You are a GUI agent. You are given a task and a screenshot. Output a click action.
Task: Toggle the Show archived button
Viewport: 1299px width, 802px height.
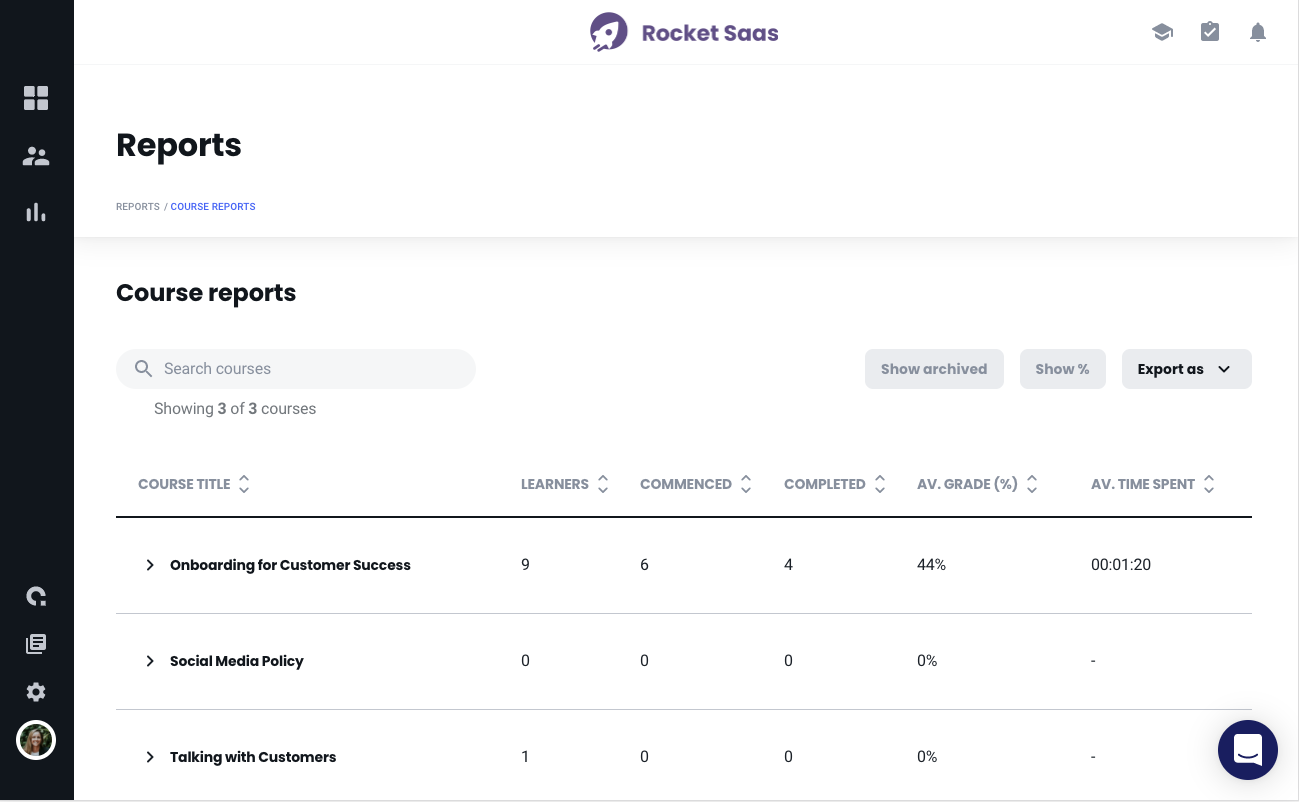tap(934, 369)
